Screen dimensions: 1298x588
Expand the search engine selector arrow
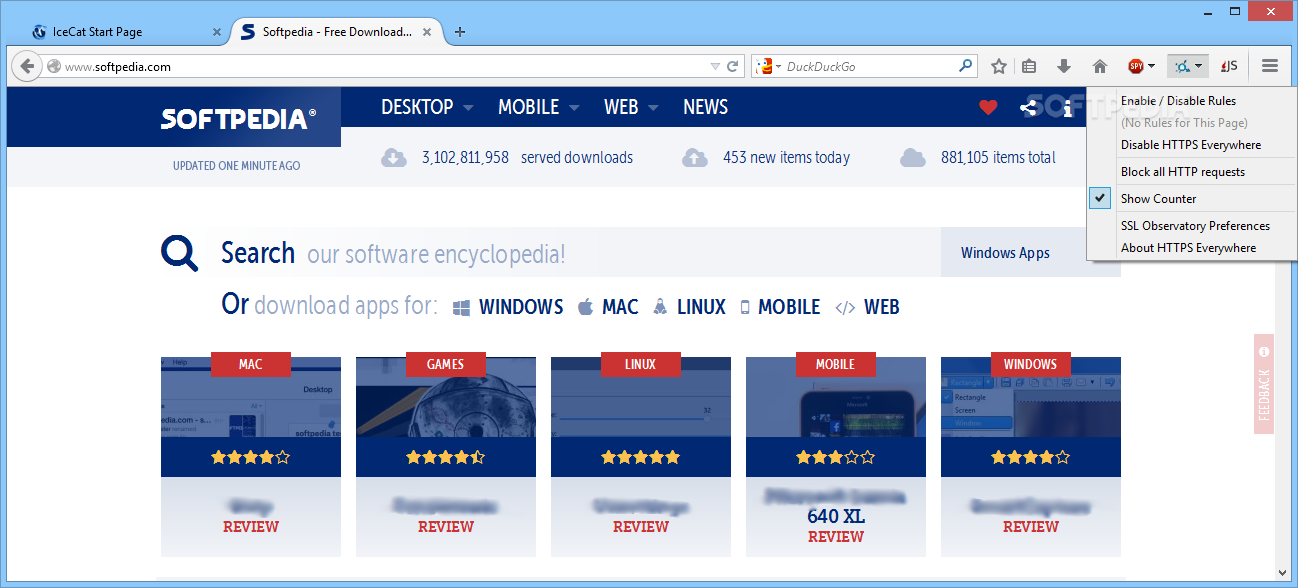(x=778, y=67)
